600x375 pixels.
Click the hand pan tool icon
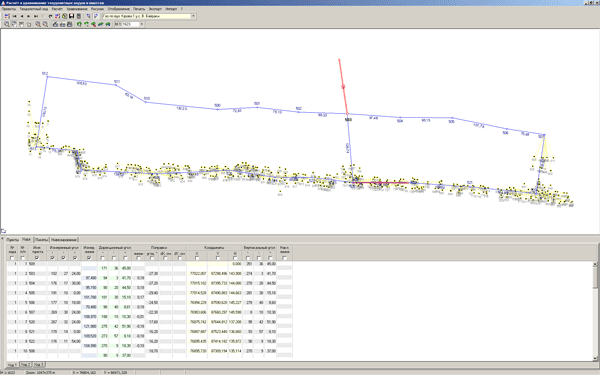pyautogui.click(x=29, y=24)
